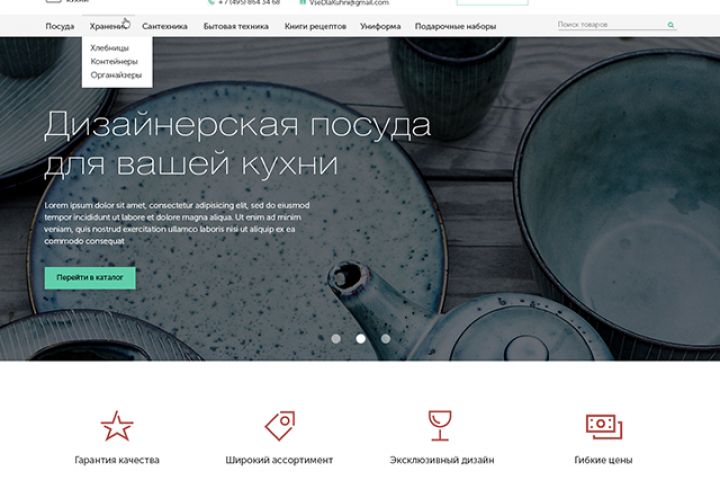Select Хлебницы in the dropdown submenu
This screenshot has height=480, width=720.
(x=109, y=48)
